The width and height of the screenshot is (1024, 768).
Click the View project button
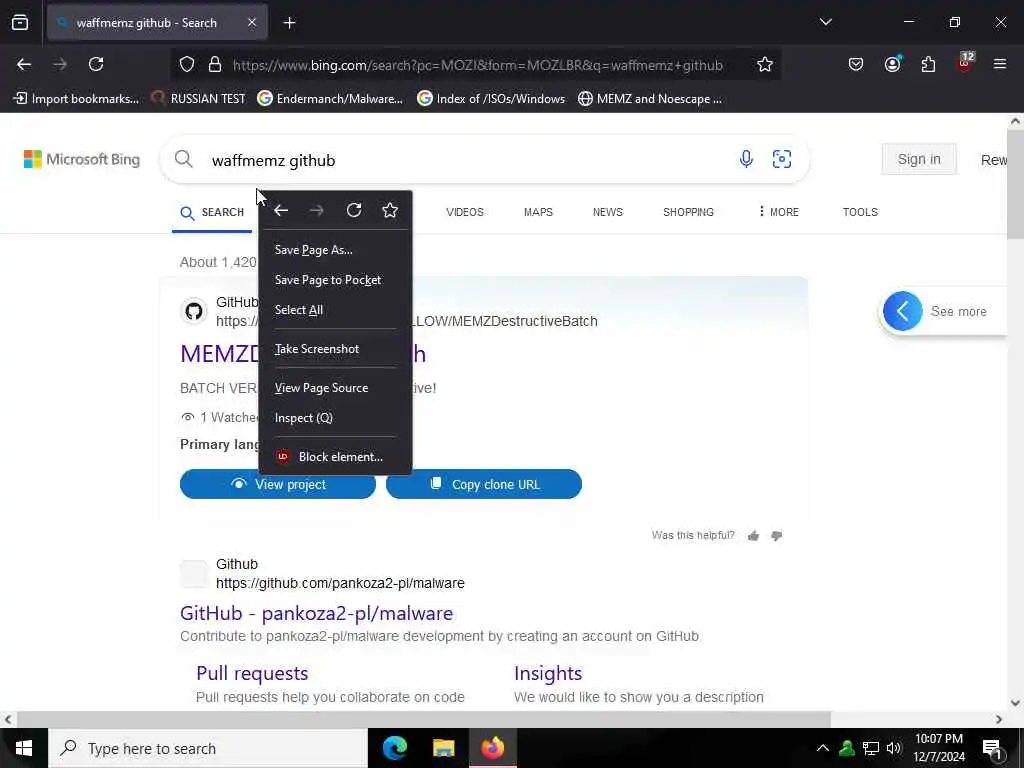coord(278,485)
